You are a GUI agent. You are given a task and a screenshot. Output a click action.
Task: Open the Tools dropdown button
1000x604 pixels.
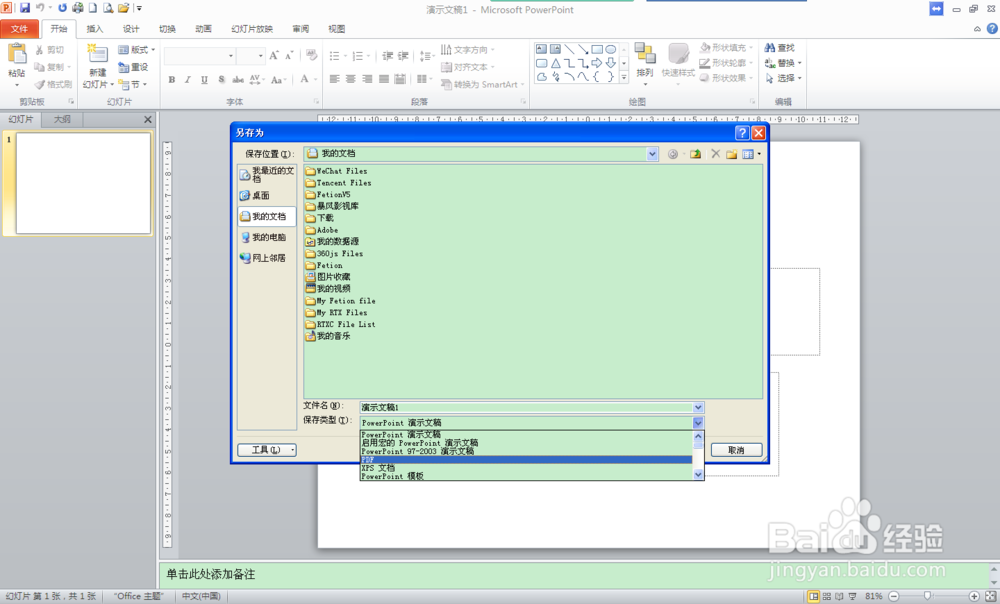[x=267, y=450]
